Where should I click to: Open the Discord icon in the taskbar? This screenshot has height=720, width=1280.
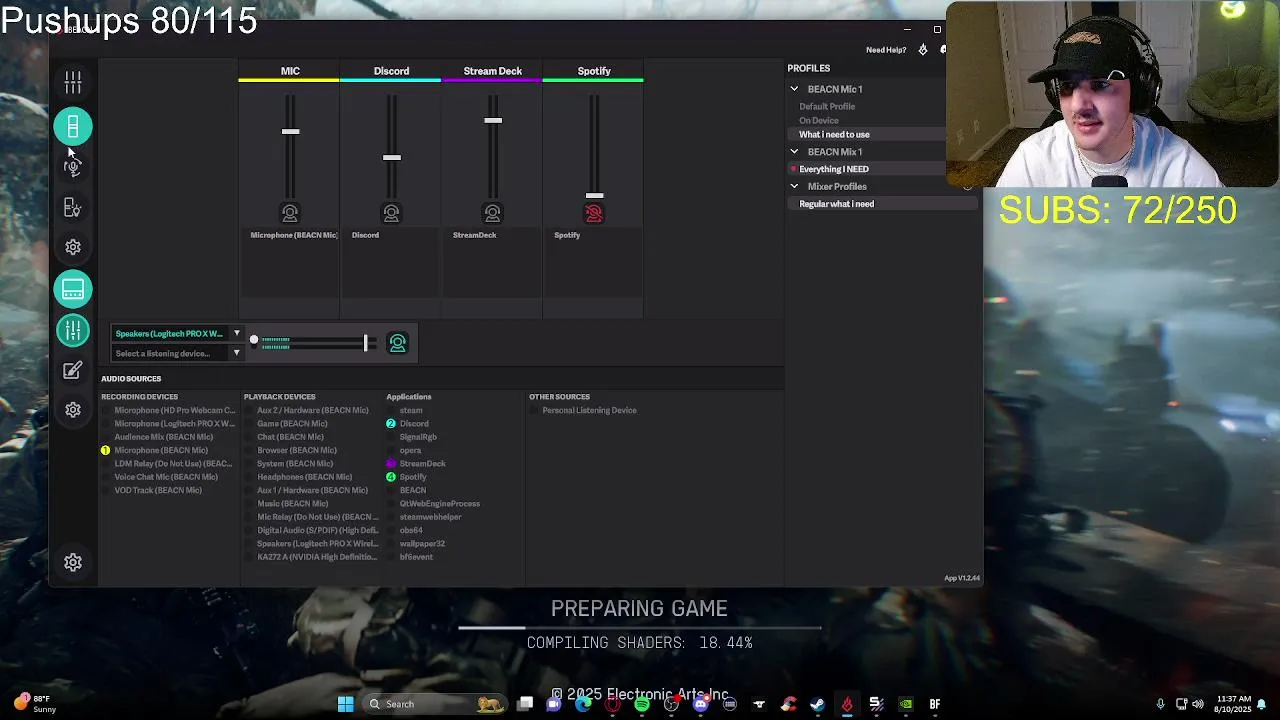tap(700, 704)
